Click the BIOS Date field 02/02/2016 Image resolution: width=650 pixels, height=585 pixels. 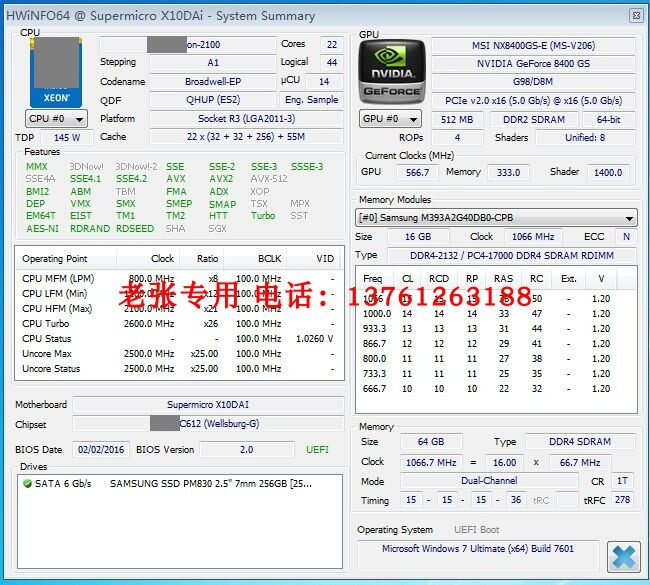coord(101,449)
